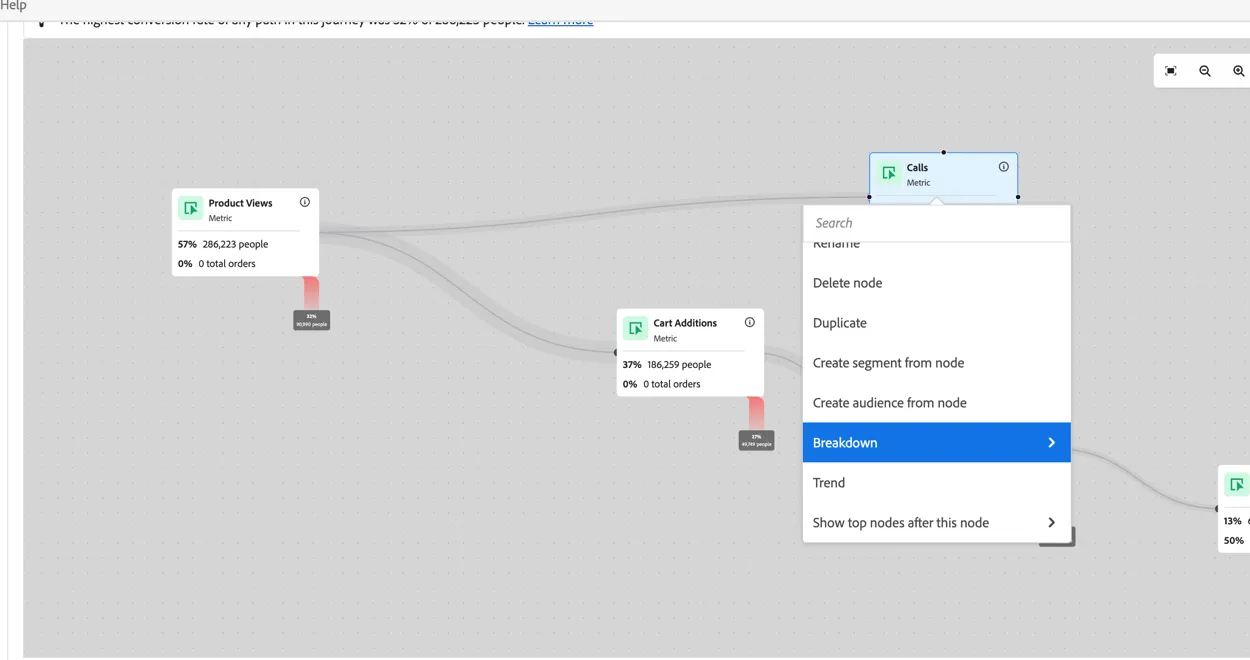The height and width of the screenshot is (660, 1250).
Task: Click the right-side connector dot of Calls node
Action: coord(1018,197)
